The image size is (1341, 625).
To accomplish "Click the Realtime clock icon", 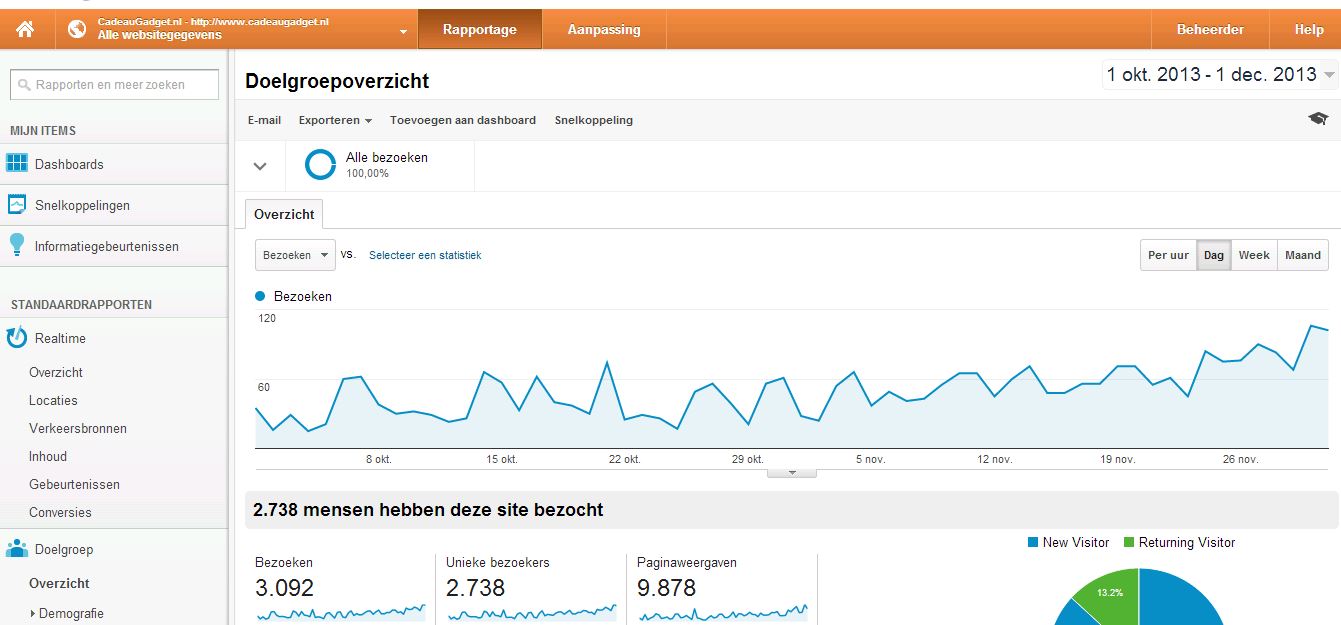I will (x=17, y=338).
